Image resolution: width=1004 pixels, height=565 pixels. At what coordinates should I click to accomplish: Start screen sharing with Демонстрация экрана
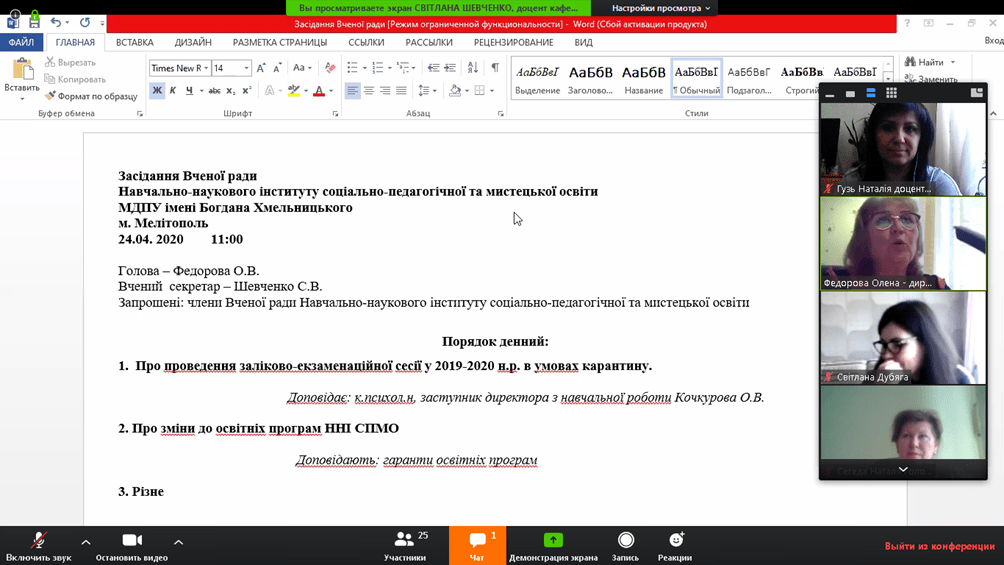point(553,545)
